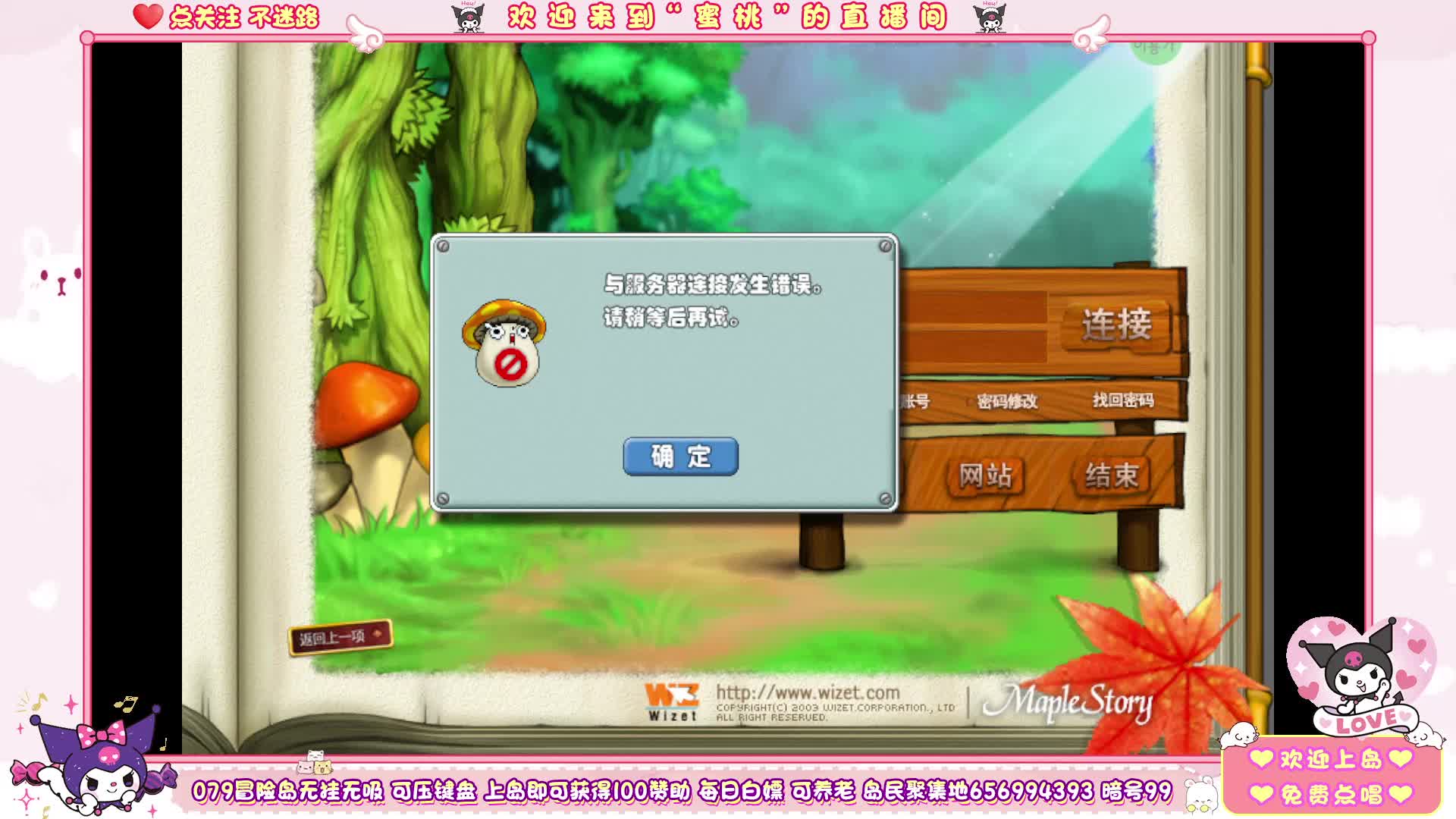Click the 欢迎上岛 welcome label
Screen dimensions: 1456x819
click(x=1331, y=759)
